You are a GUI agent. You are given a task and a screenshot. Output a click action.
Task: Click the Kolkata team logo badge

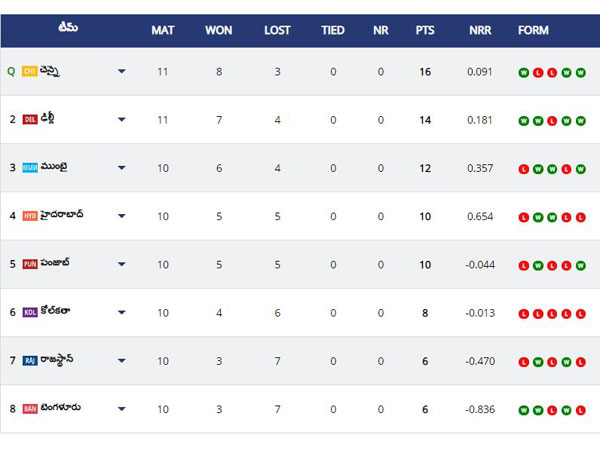pos(29,312)
